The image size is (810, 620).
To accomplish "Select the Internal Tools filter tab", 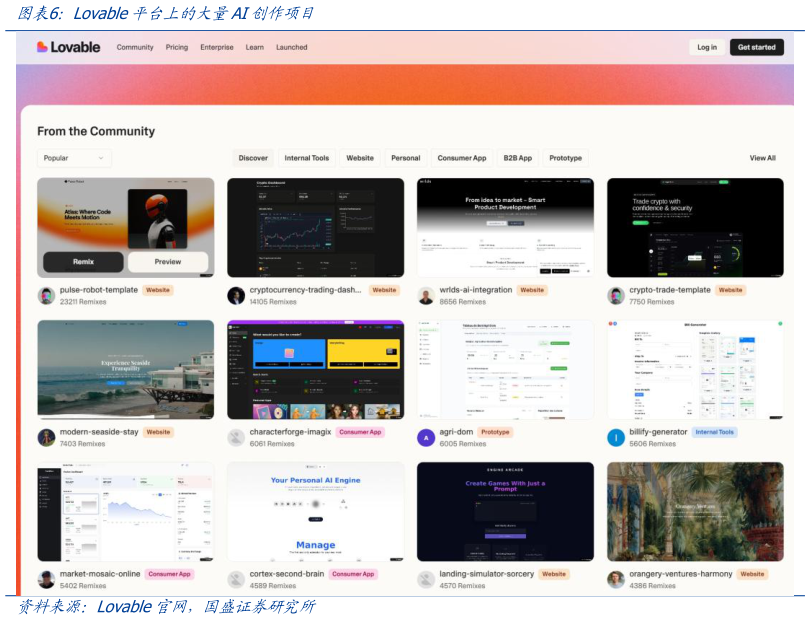I will [x=306, y=158].
